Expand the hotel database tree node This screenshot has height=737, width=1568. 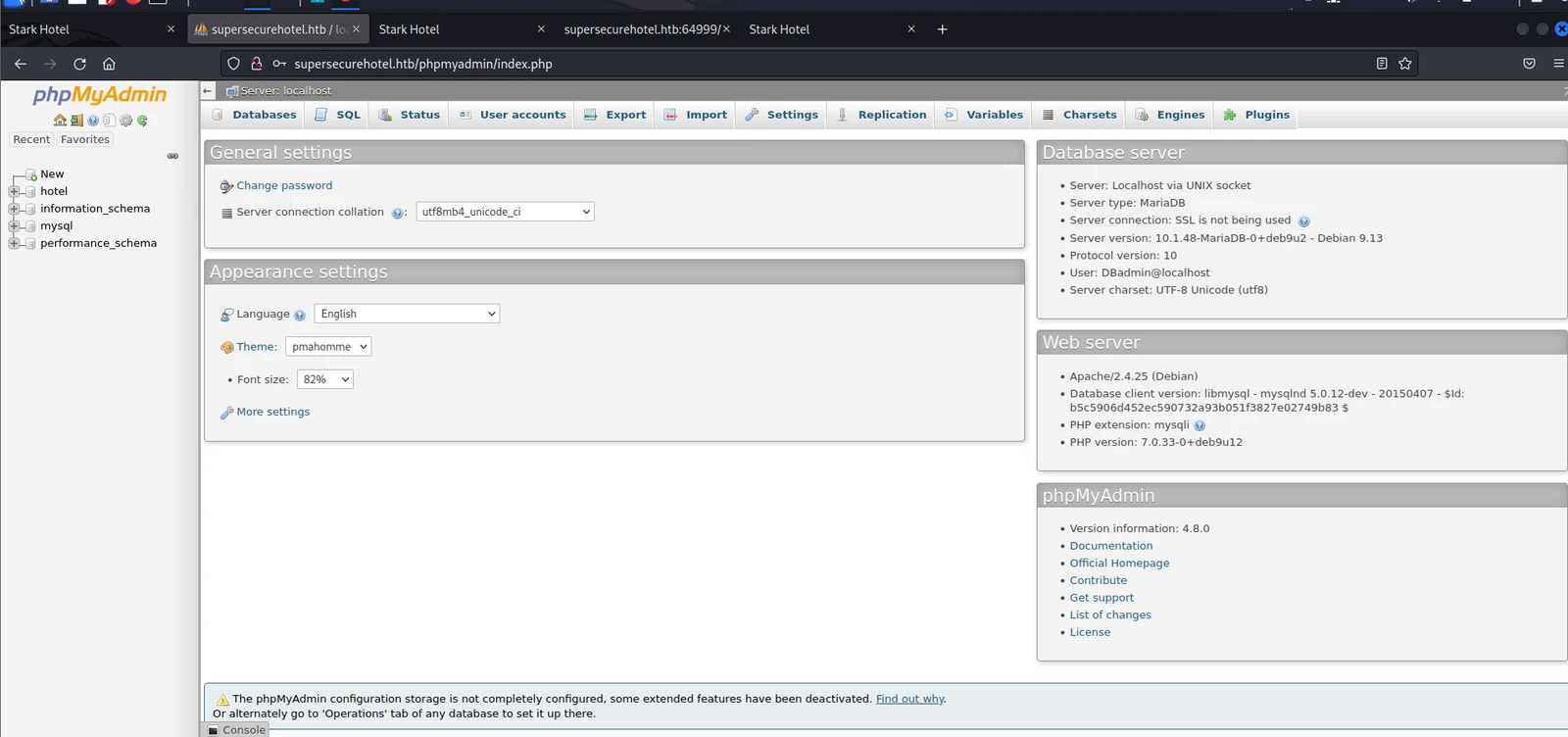[14, 192]
